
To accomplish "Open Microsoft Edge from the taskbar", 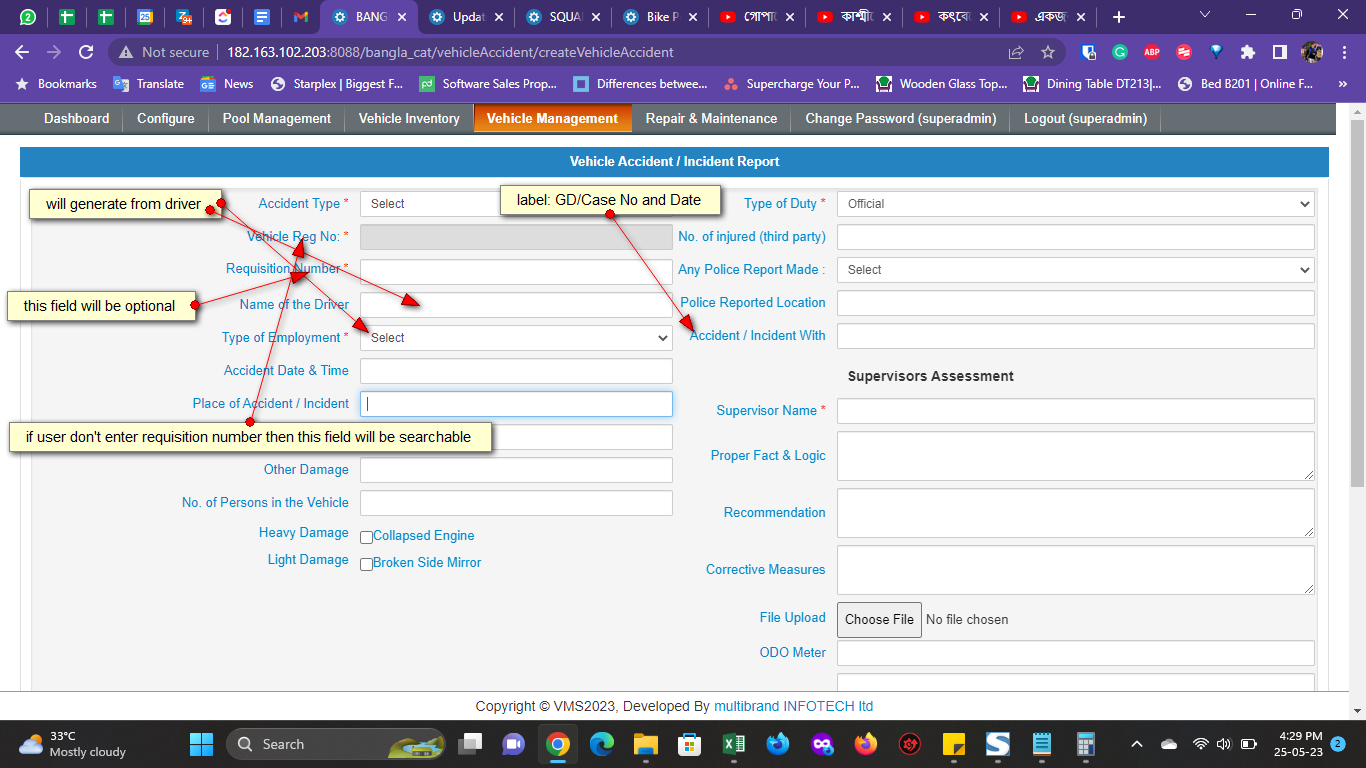I will [x=601, y=744].
